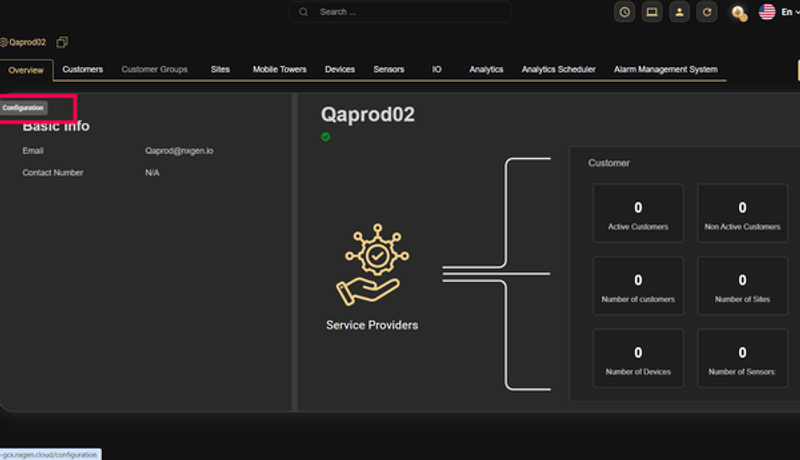800x460 pixels.
Task: Click the refresh icon in header
Action: 707,12
